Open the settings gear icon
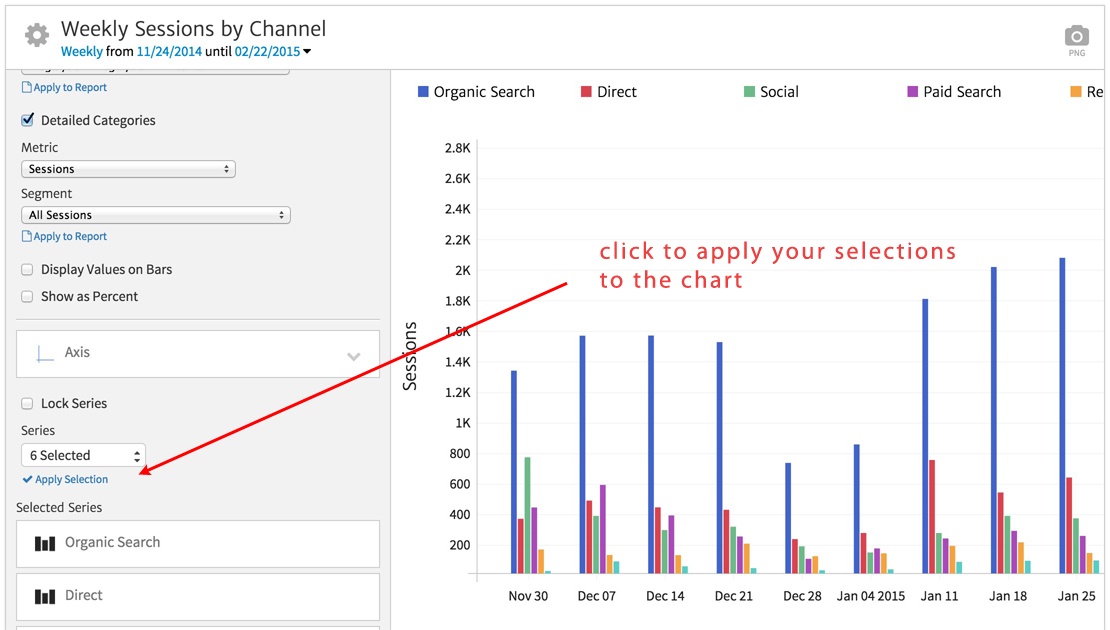The image size is (1110, 630). click(37, 36)
